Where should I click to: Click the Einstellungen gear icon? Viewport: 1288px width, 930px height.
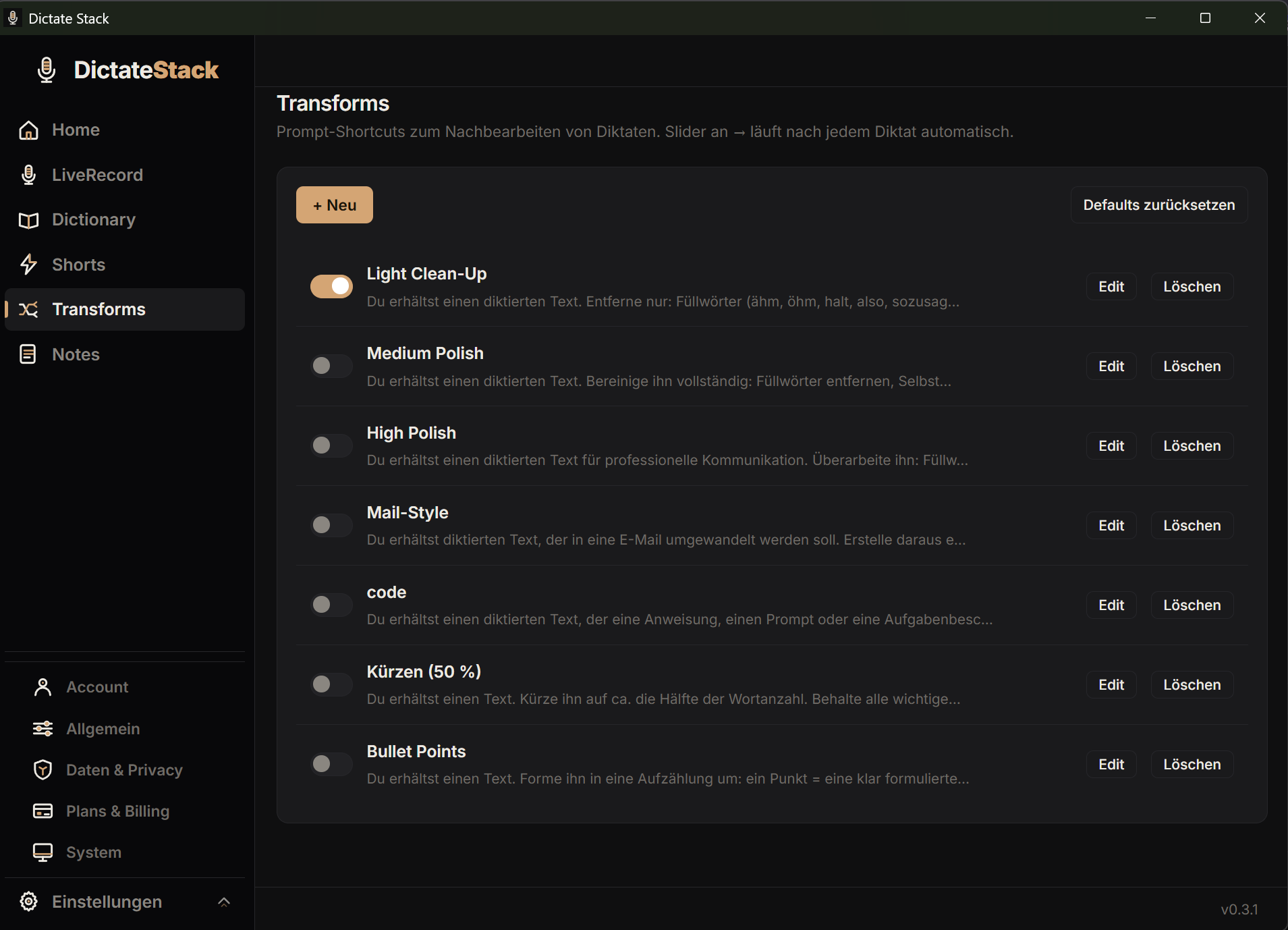(x=28, y=902)
